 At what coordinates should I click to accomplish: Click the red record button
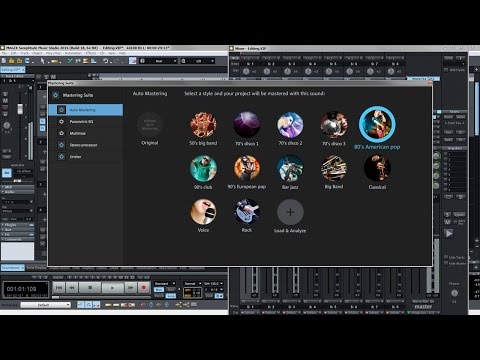pos(144,287)
